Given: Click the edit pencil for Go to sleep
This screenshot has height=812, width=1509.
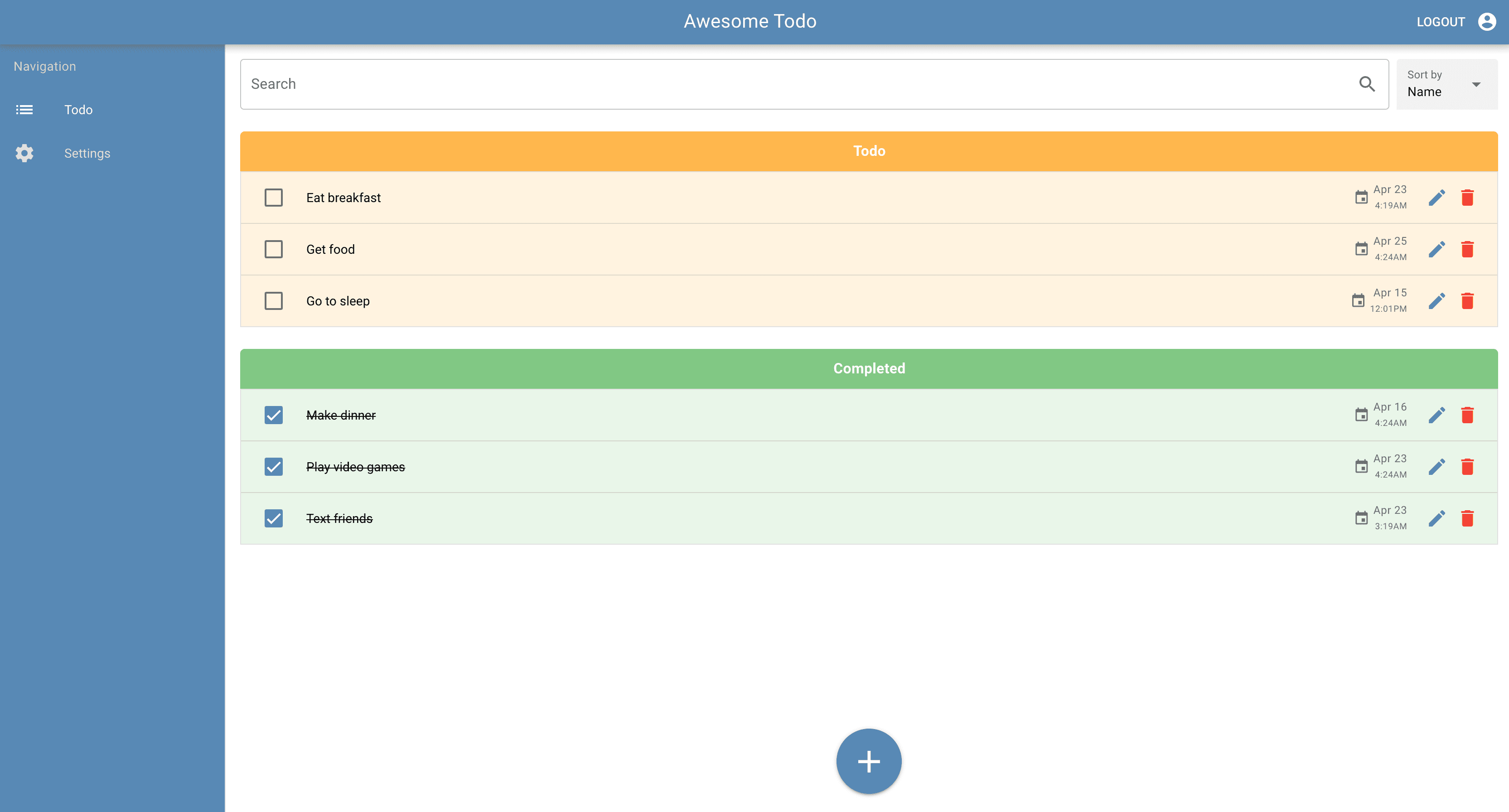Looking at the screenshot, I should tap(1436, 300).
